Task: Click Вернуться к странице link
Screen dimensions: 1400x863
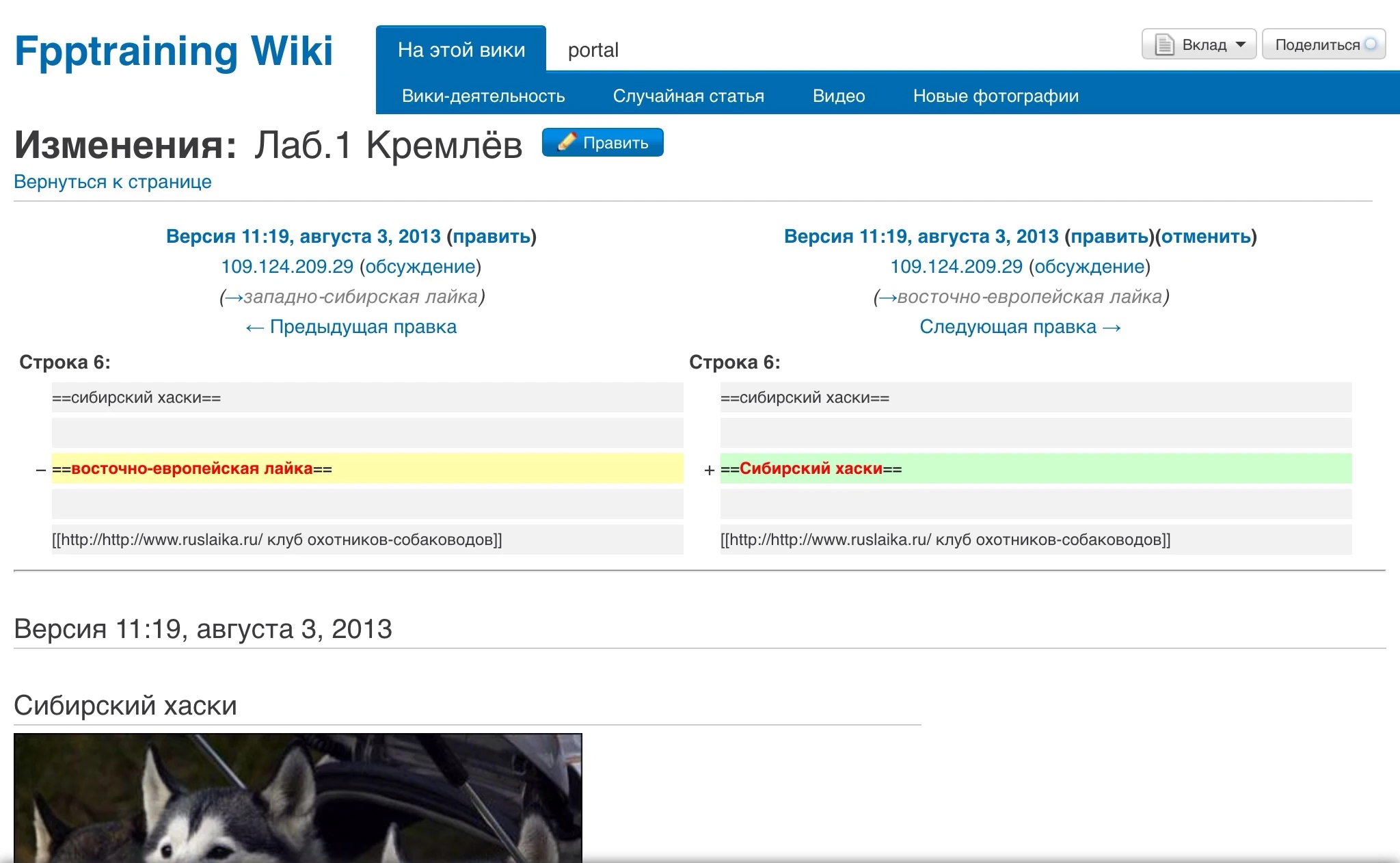Action: (x=113, y=182)
